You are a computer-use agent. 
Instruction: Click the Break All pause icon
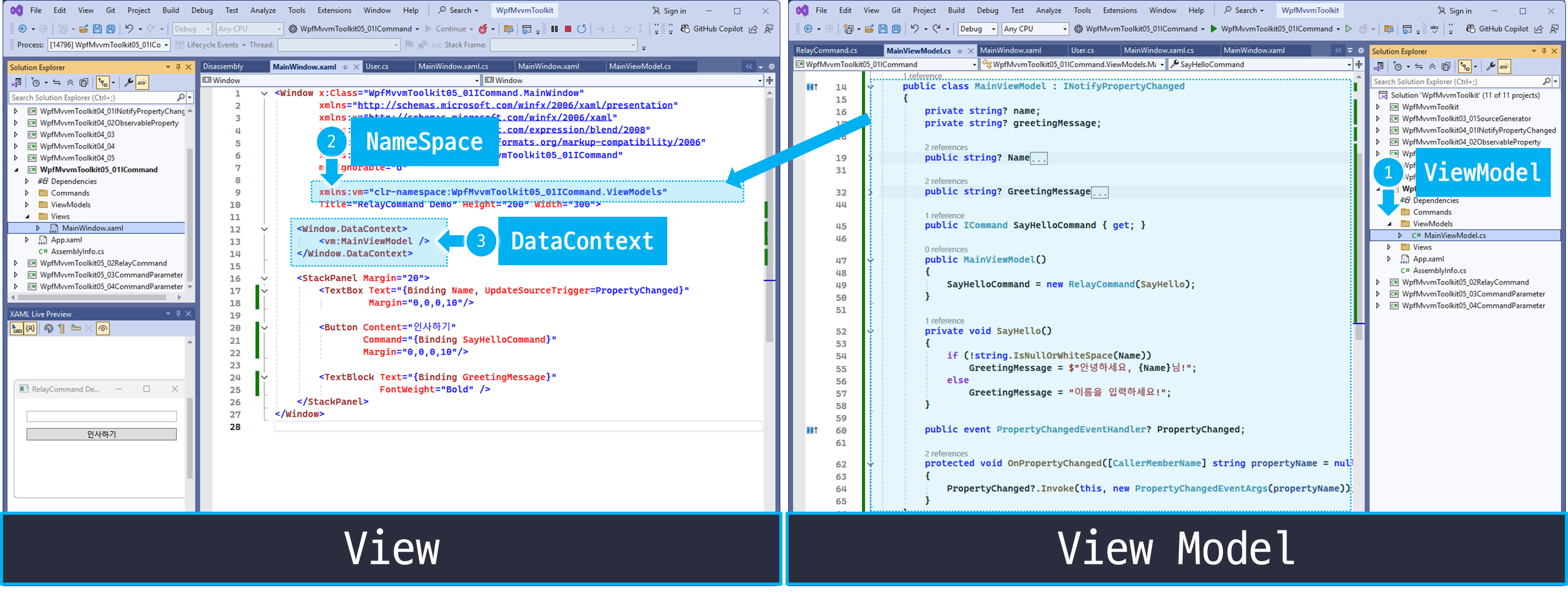tap(554, 29)
